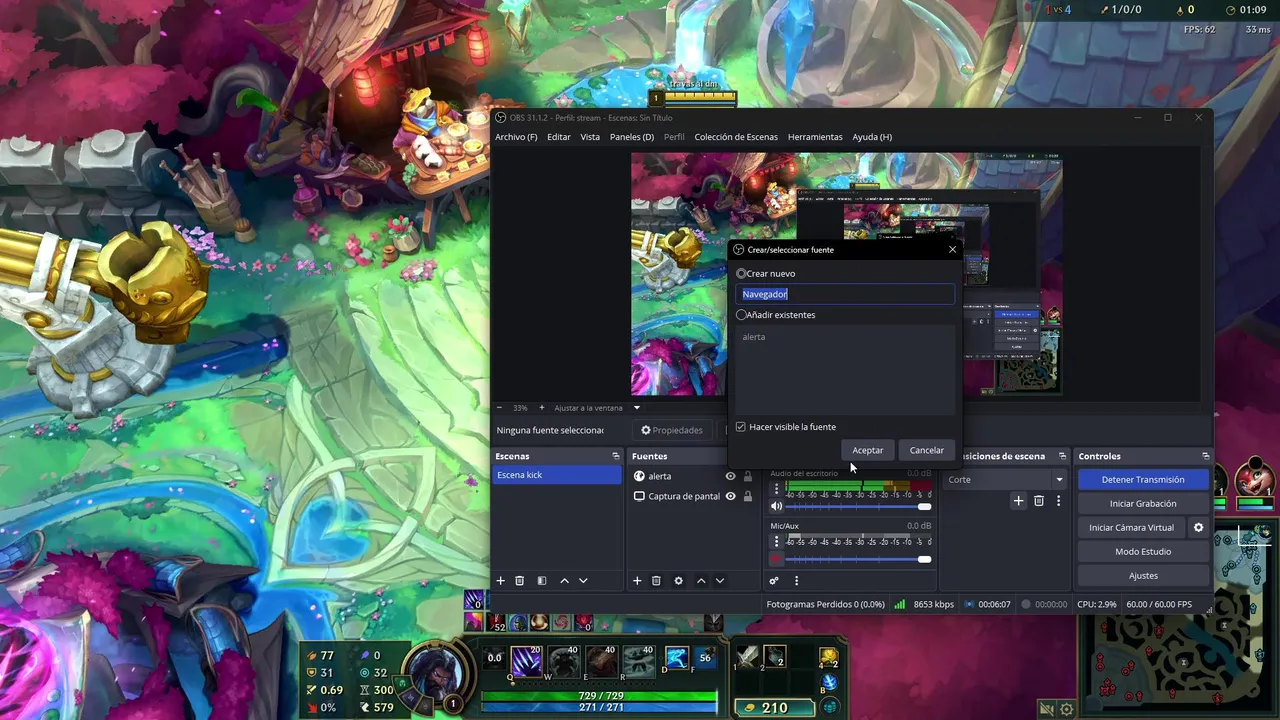
Task: Toggle lock on alerta source
Action: tap(747, 476)
